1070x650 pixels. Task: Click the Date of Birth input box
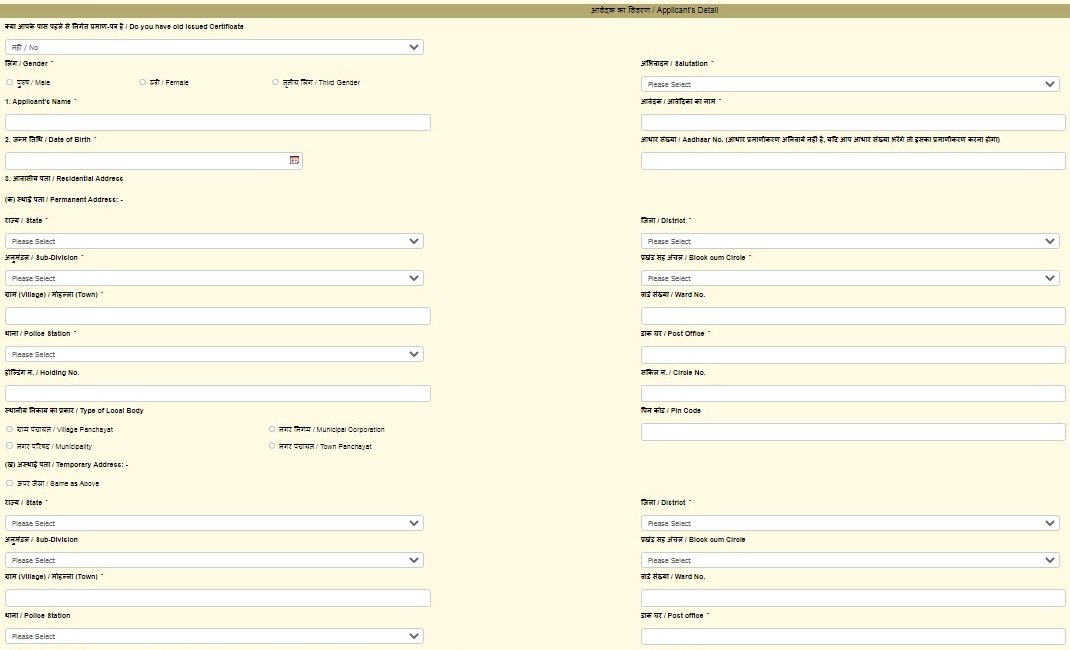[154, 160]
